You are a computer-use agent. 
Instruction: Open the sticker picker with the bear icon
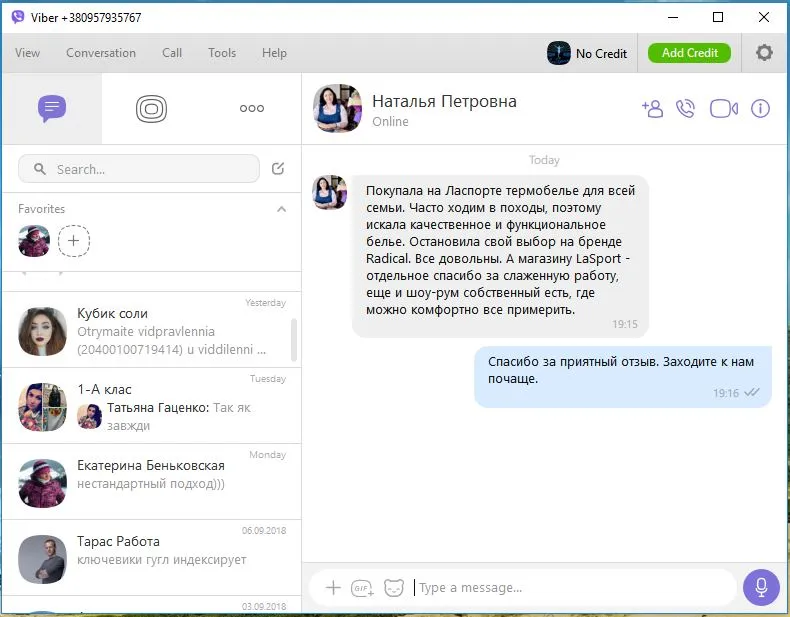[393, 588]
